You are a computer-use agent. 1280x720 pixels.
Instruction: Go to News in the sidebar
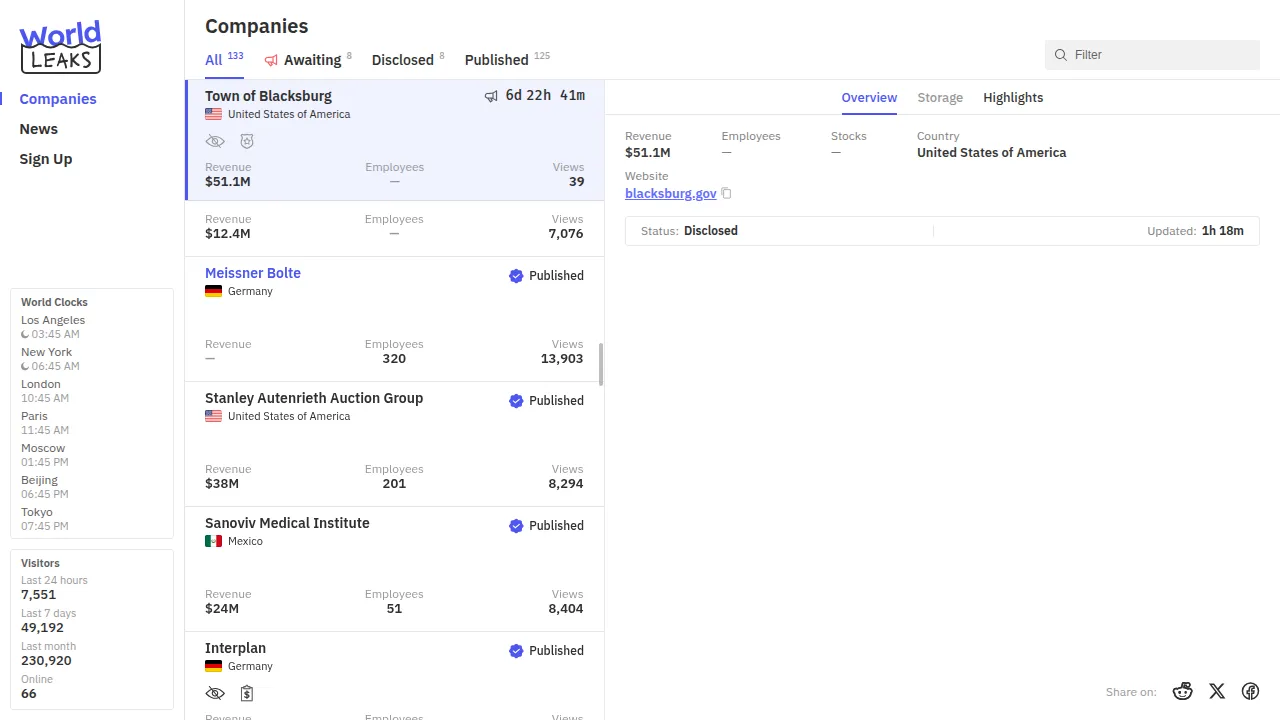[39, 129]
